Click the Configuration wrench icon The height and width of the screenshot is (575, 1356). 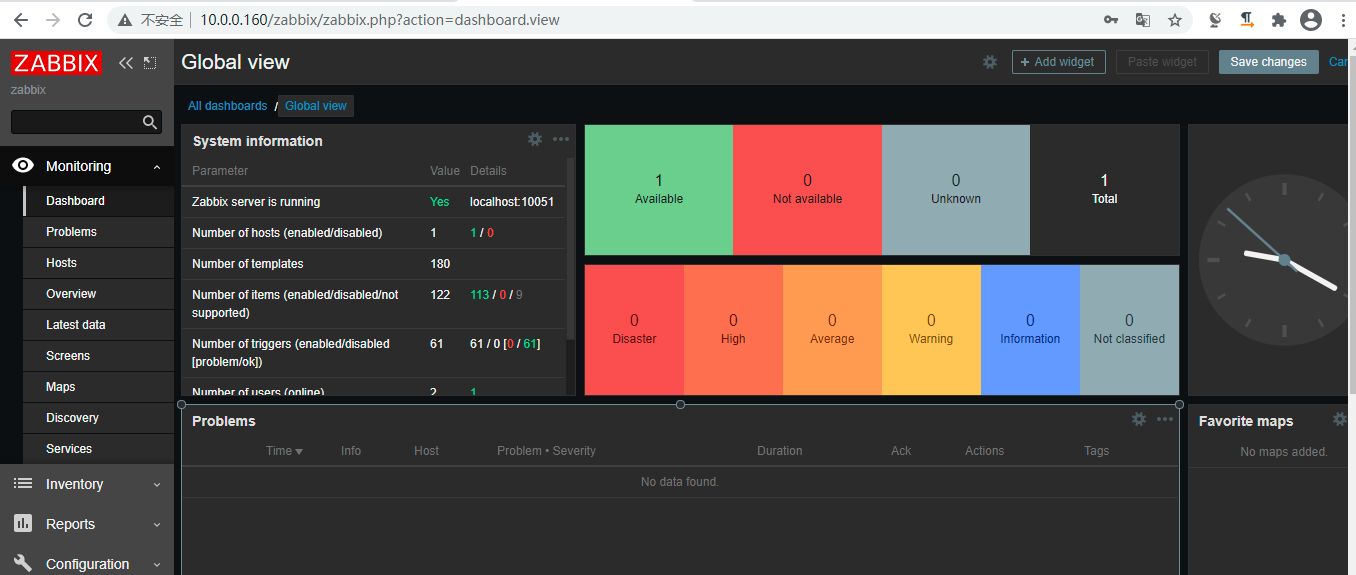(x=23, y=563)
